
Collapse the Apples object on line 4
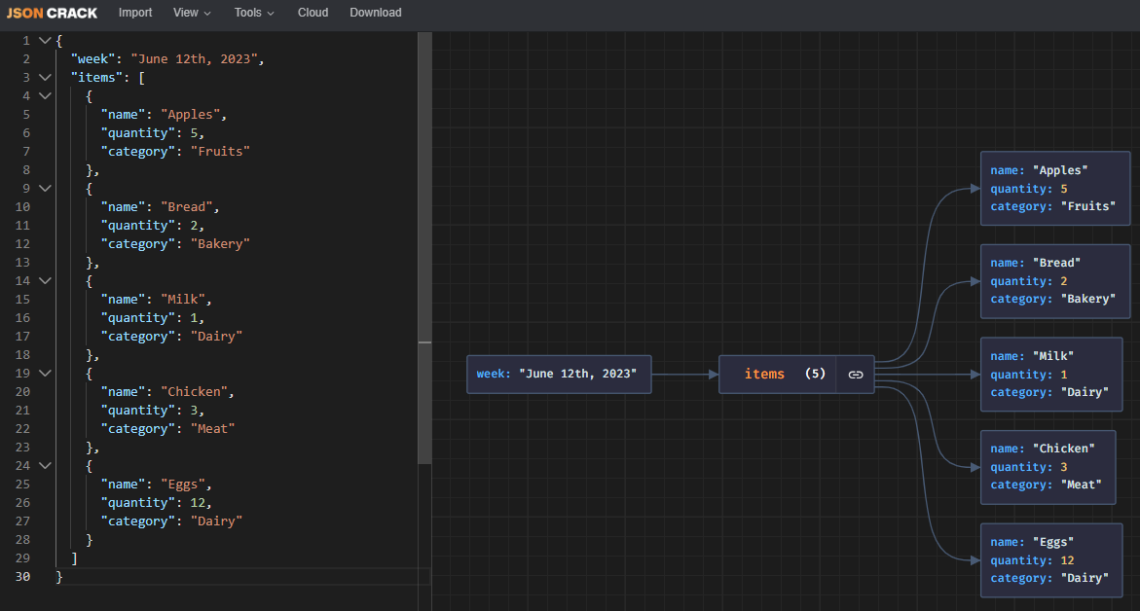[43, 95]
